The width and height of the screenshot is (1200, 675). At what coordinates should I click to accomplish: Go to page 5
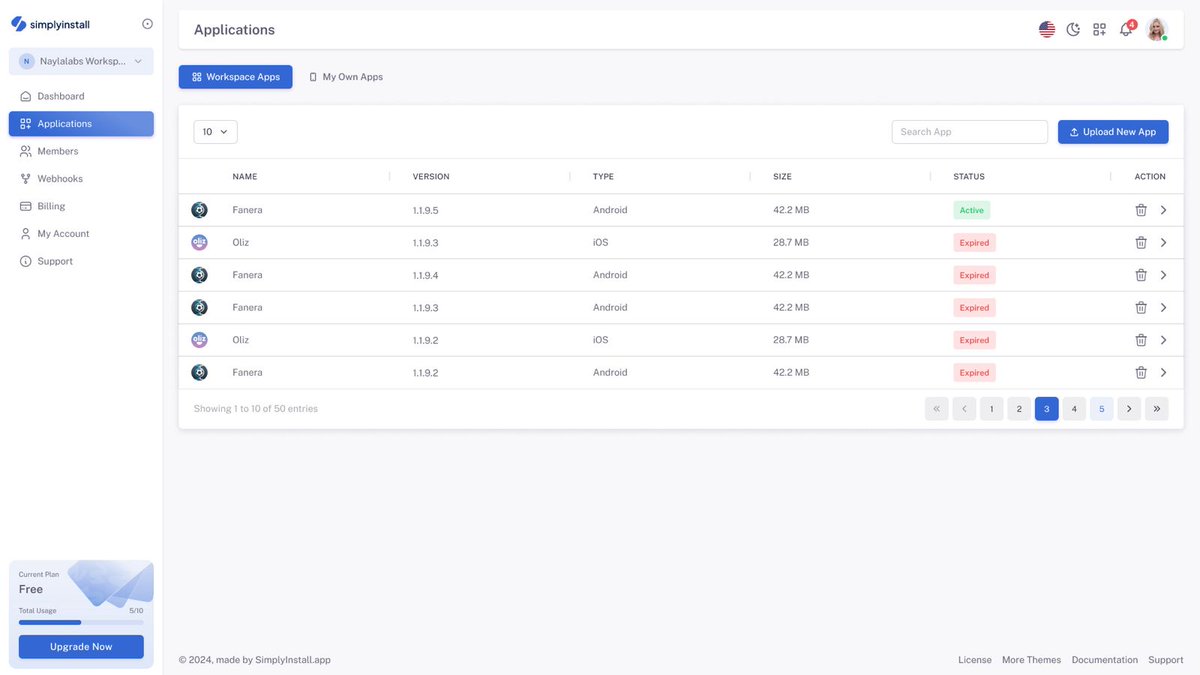(x=1102, y=409)
